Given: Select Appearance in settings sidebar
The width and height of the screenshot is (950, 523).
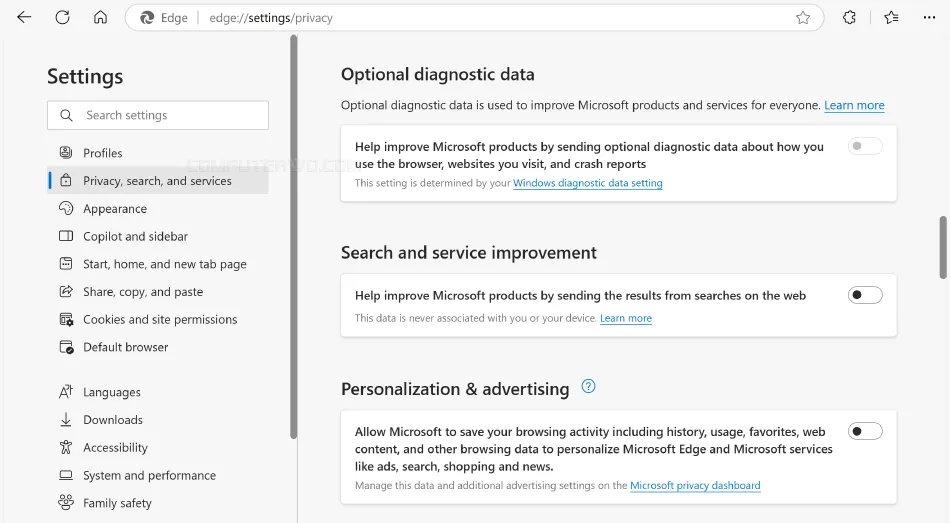Looking at the screenshot, I should (115, 209).
